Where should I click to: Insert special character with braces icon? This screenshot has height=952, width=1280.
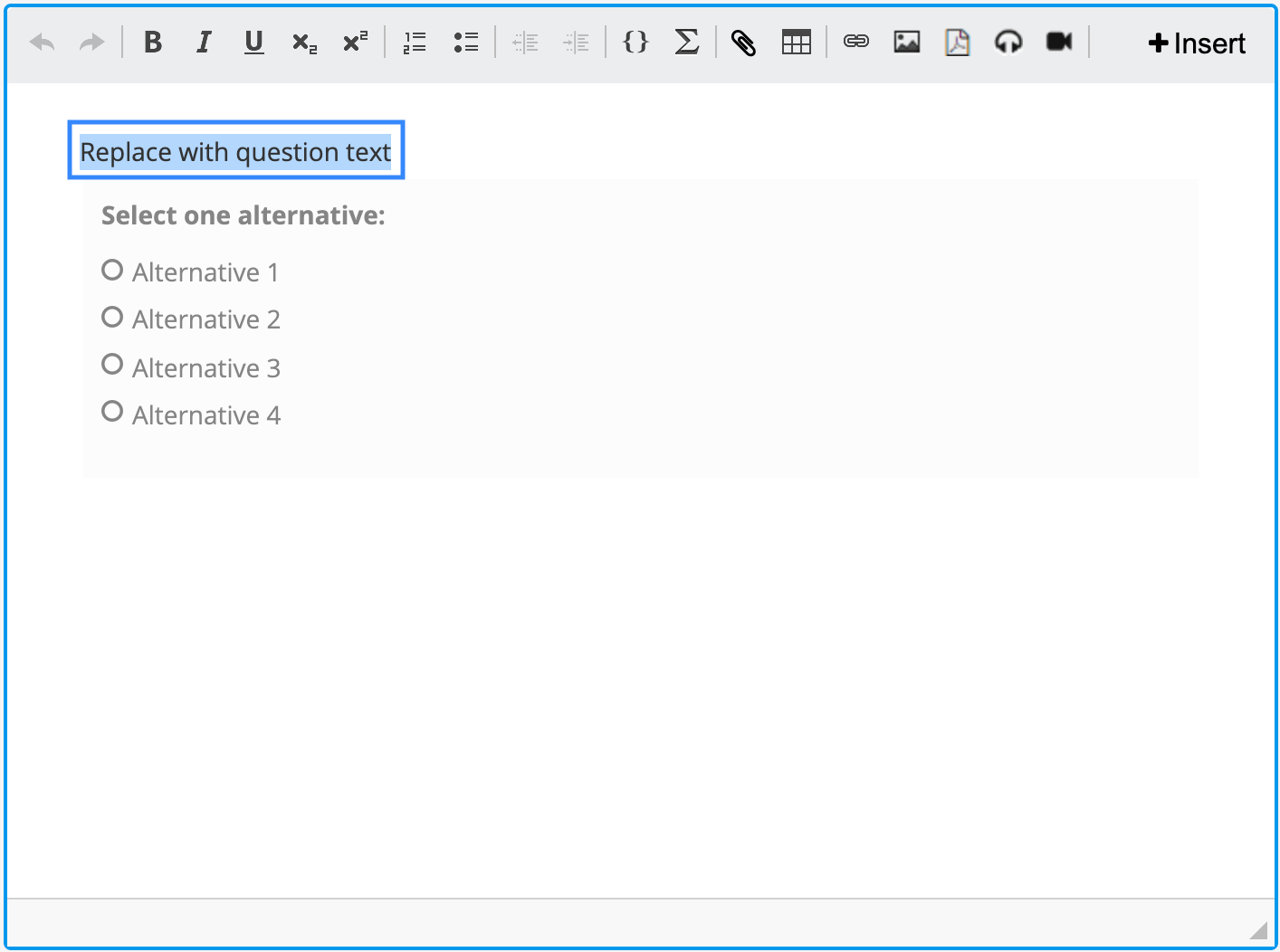pos(636,43)
